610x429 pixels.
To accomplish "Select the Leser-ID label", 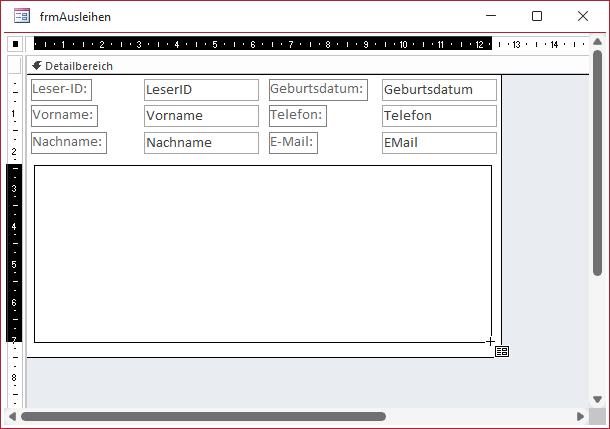I will [x=61, y=89].
